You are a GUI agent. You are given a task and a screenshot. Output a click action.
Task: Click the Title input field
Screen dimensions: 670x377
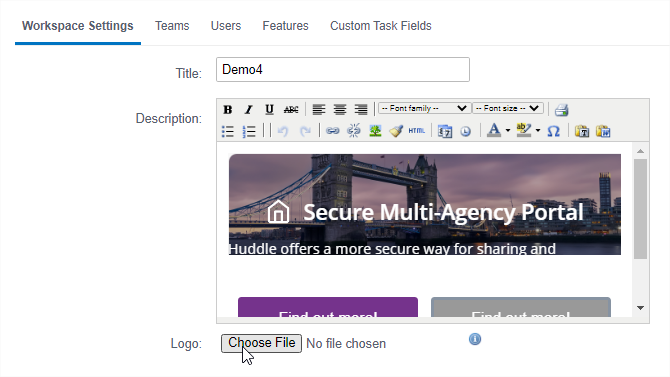click(343, 70)
